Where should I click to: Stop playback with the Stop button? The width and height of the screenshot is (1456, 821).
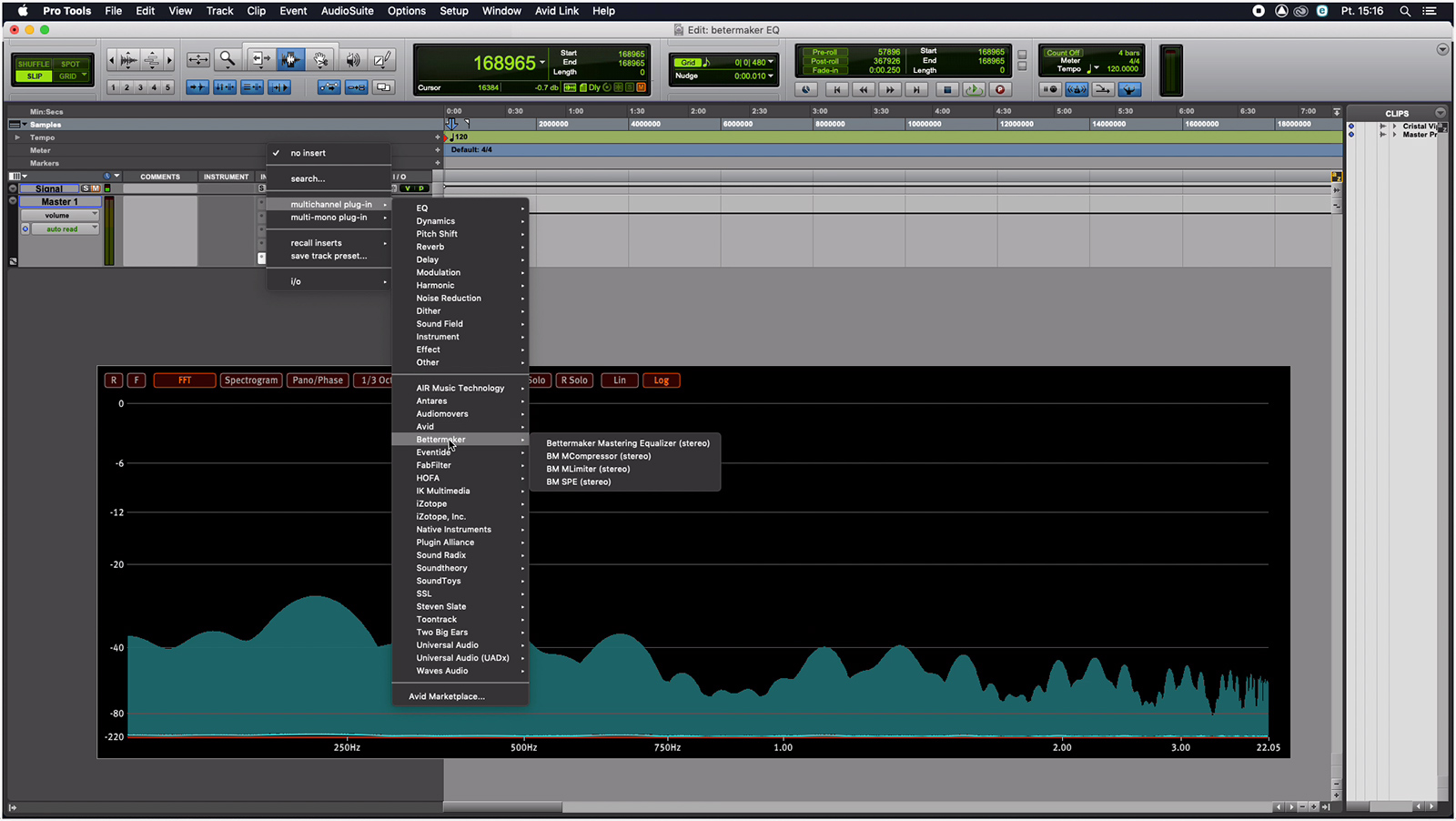coord(946,89)
